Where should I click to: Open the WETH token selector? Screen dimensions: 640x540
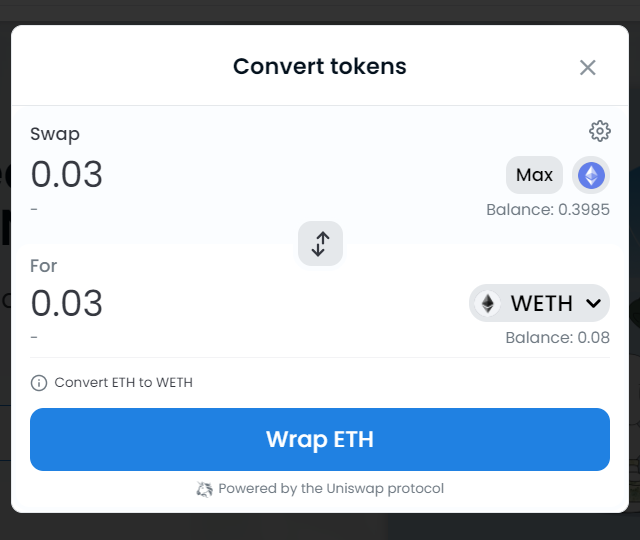(539, 303)
